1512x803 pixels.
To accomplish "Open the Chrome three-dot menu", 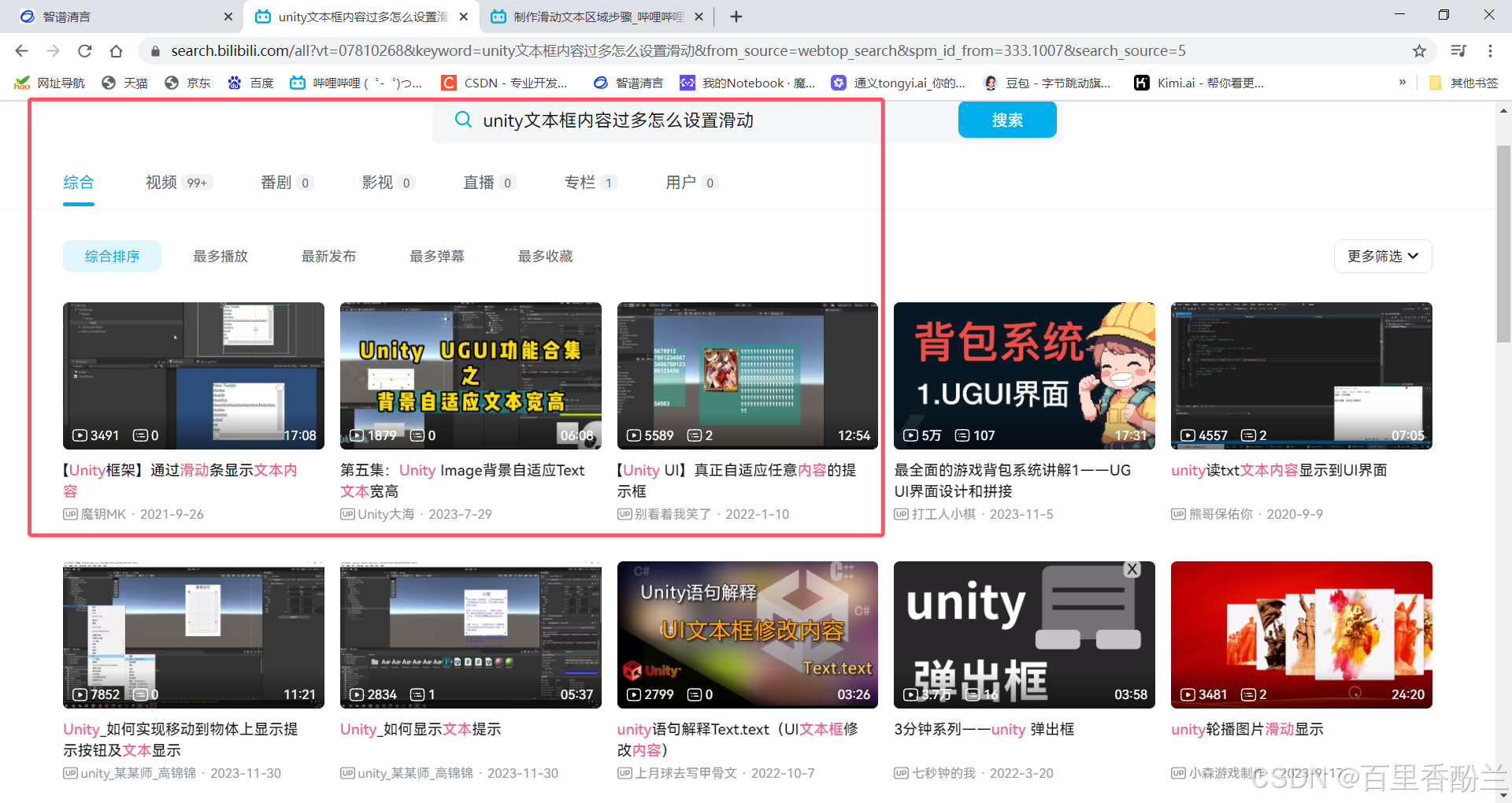I will 1490,51.
